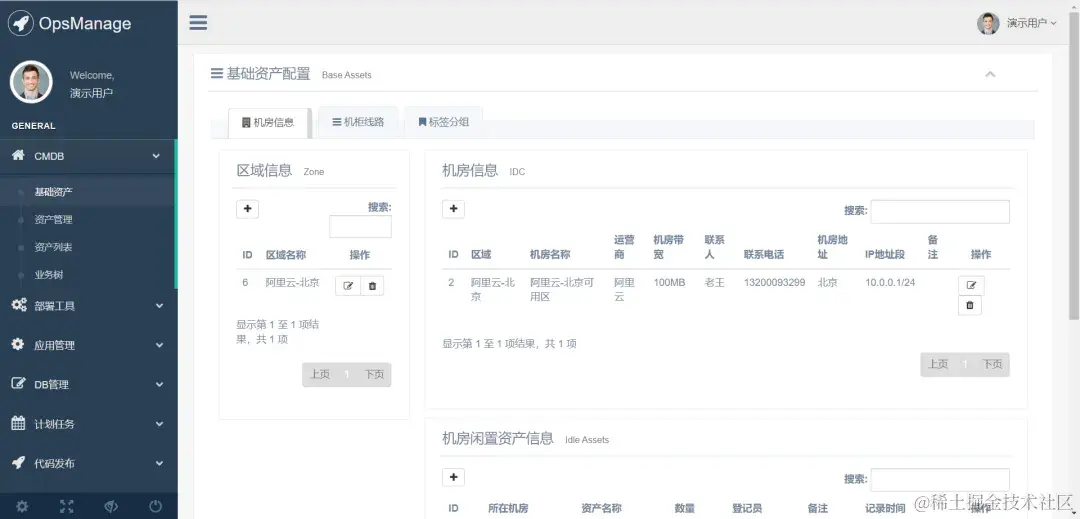The width and height of the screenshot is (1080, 519).
Task: Open 资产列表 in the sidebar
Action: pos(54,247)
